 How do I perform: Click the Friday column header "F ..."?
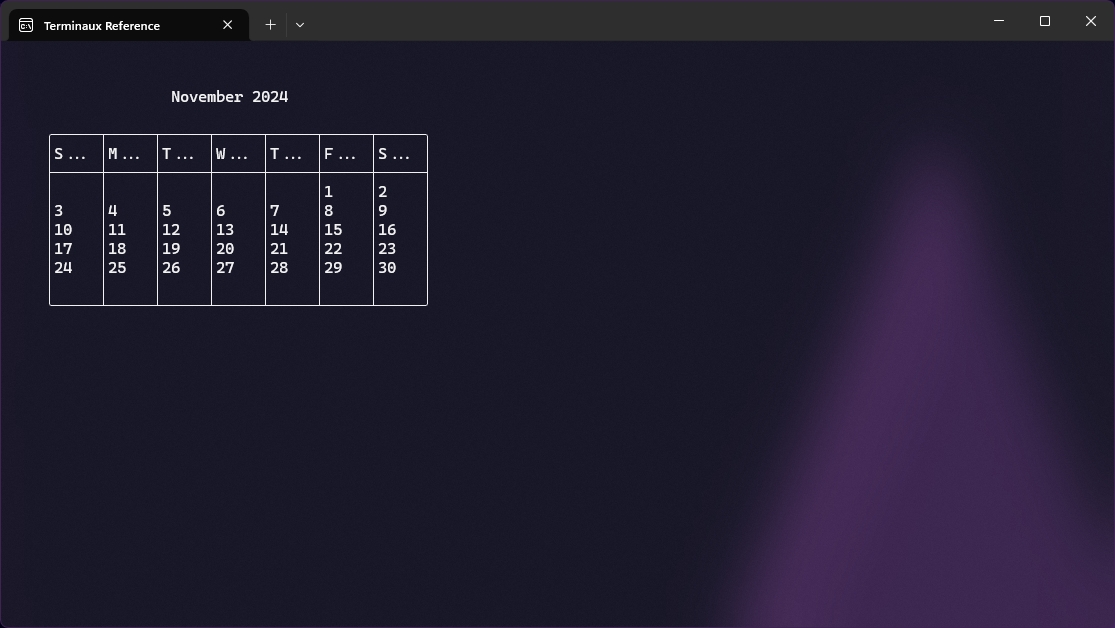click(340, 154)
